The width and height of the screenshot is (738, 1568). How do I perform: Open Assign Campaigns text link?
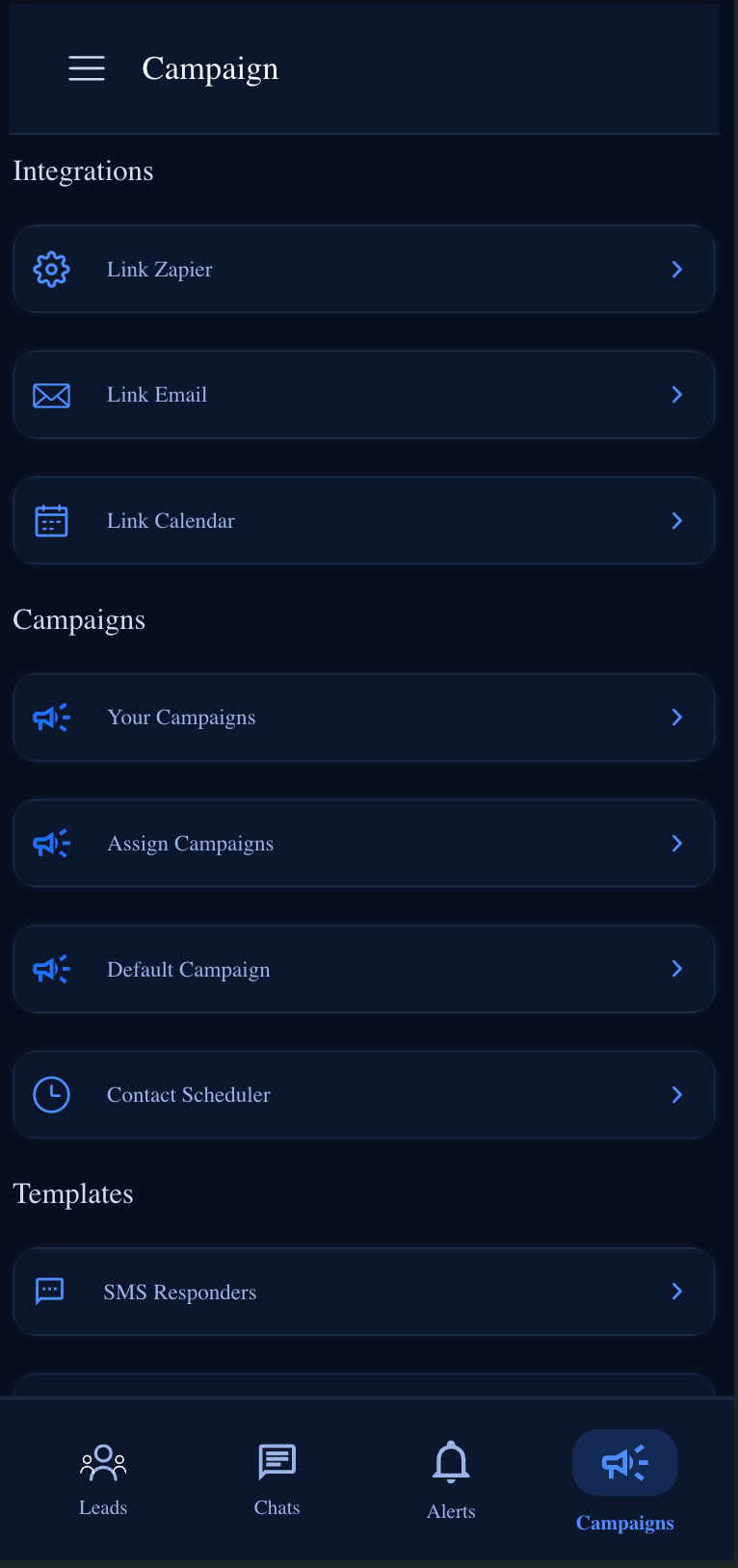191,844
